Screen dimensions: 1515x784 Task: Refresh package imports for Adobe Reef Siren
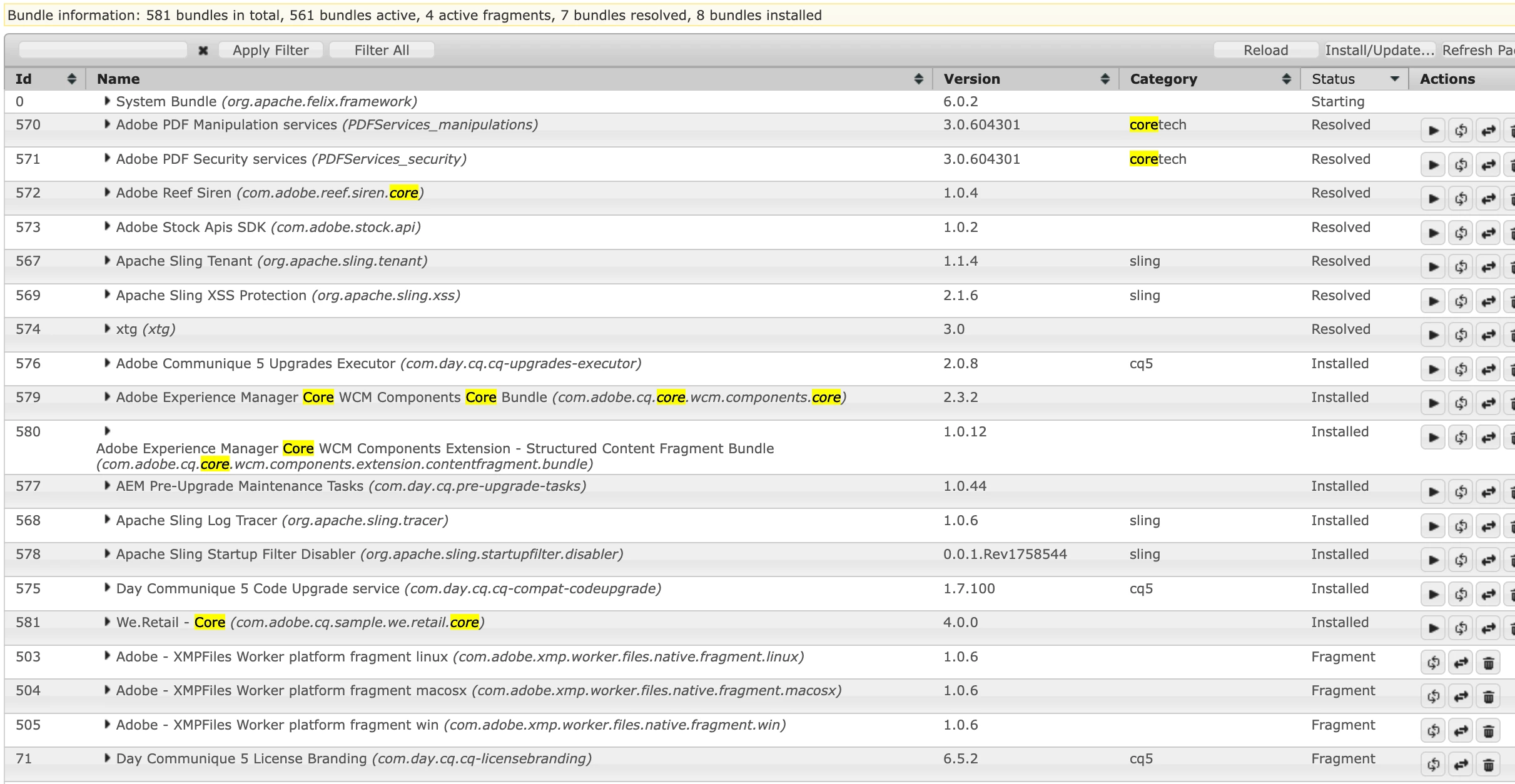coord(1461,199)
